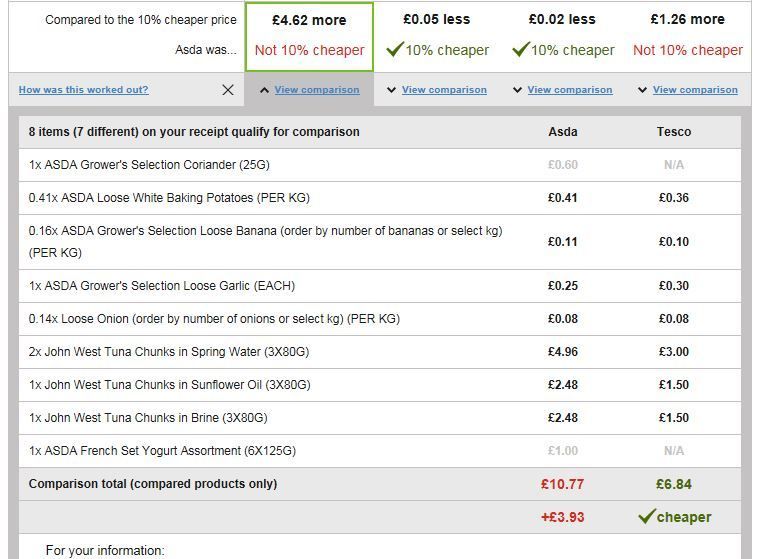Select the Loose Garlic (EACH) row
The width and height of the screenshot is (769, 559).
[380, 286]
